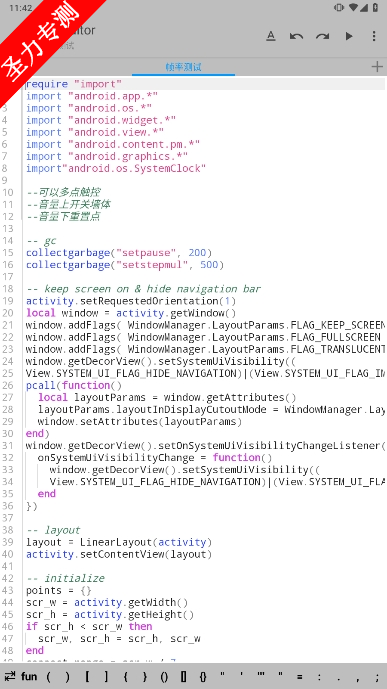Viewport: 387px width, 689px height.
Task: Tap line number 26 in gutter
Action: pyautogui.click(x=8, y=385)
